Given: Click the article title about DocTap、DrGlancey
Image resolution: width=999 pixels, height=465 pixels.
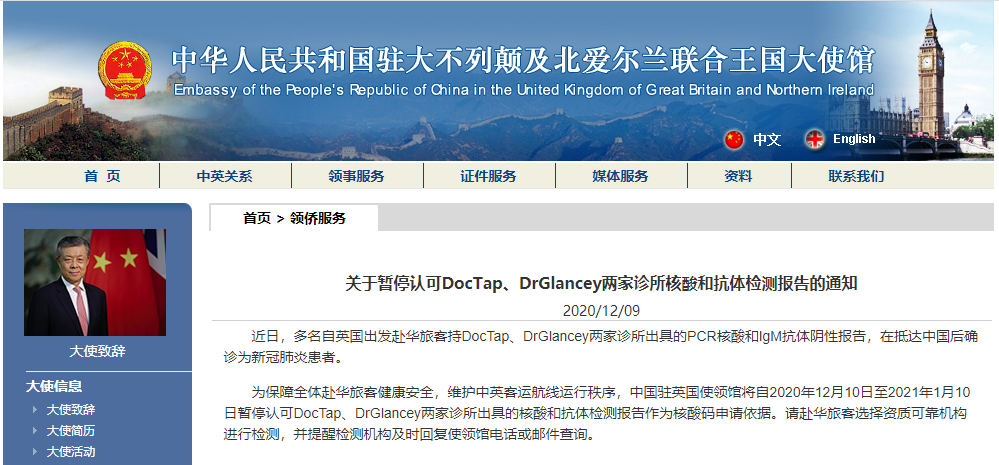Looking at the screenshot, I should coord(601,283).
